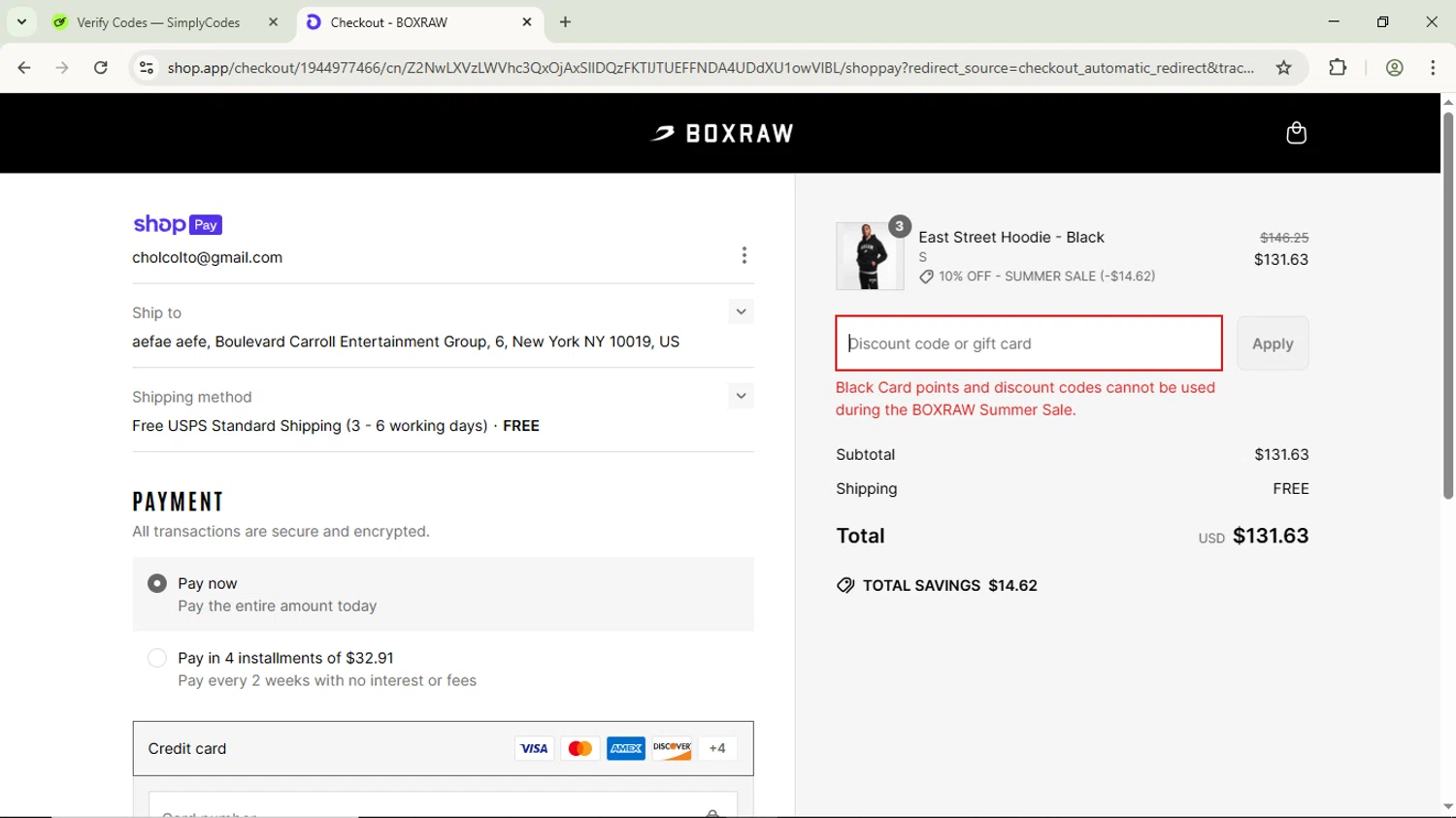Click the item quantity badge showing 3
This screenshot has width=1456, height=818.
[900, 226]
